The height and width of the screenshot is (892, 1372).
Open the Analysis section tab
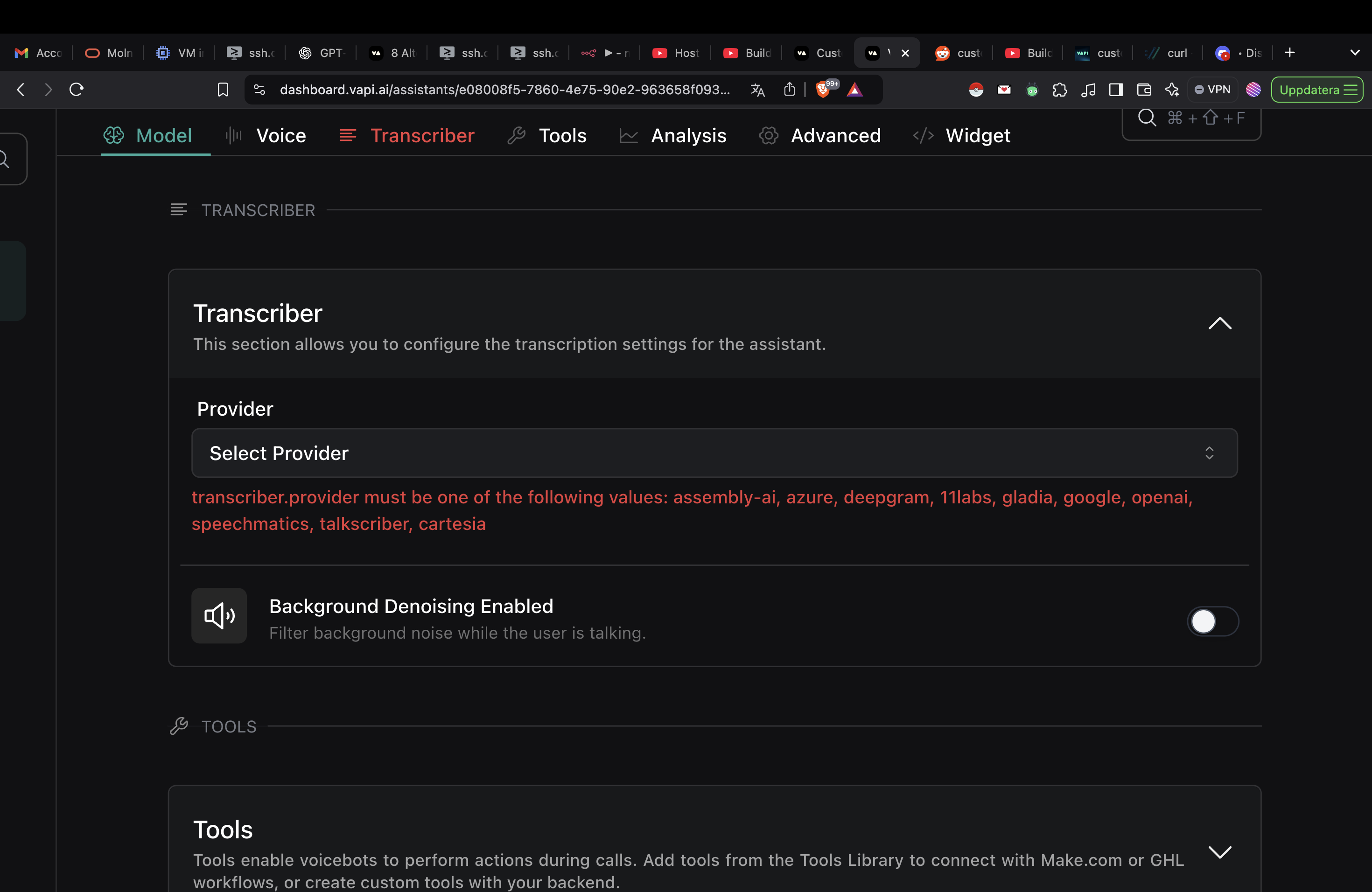[673, 135]
